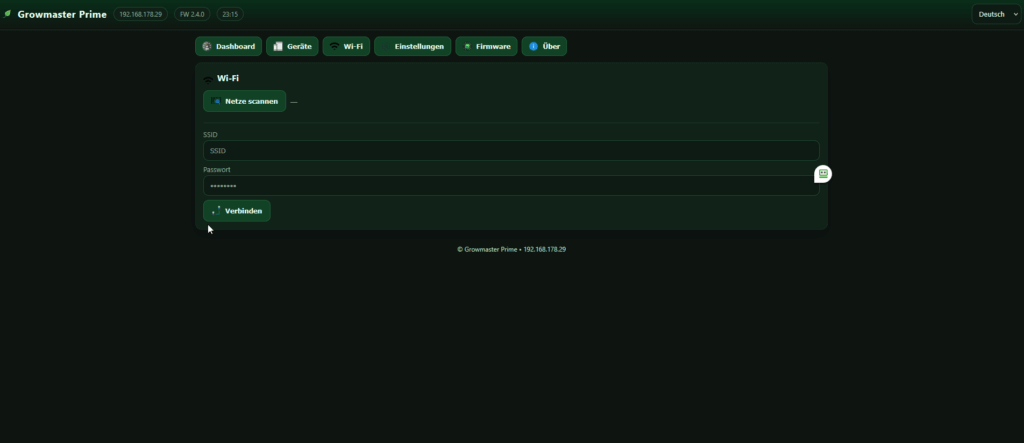
Task: Open the Dashboard tab
Action: click(229, 46)
